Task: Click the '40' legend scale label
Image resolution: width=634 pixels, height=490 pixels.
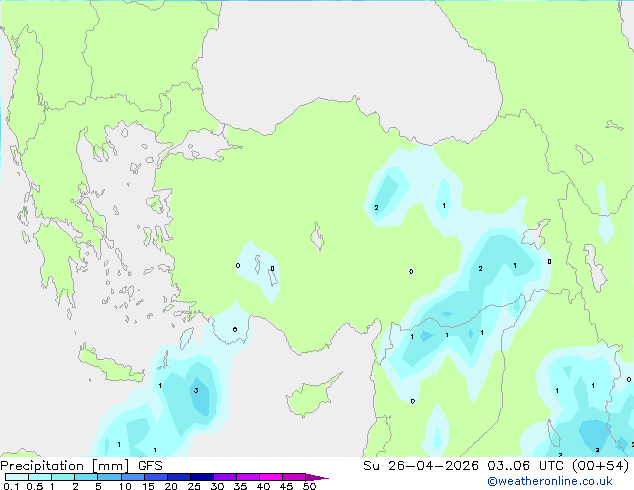Action: (x=264, y=486)
